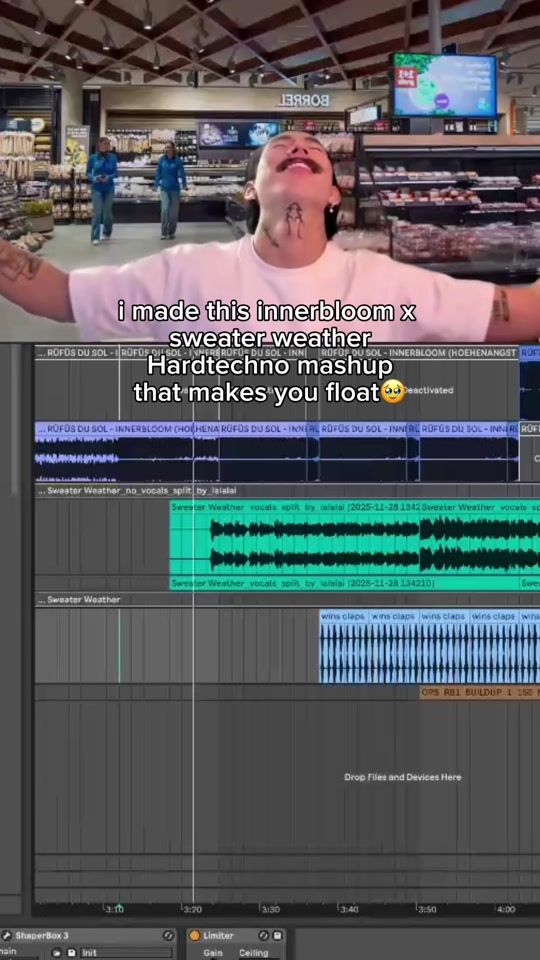The image size is (540, 960).
Task: Click the 'Drop Files and Devices Here' area
Action: tap(403, 777)
